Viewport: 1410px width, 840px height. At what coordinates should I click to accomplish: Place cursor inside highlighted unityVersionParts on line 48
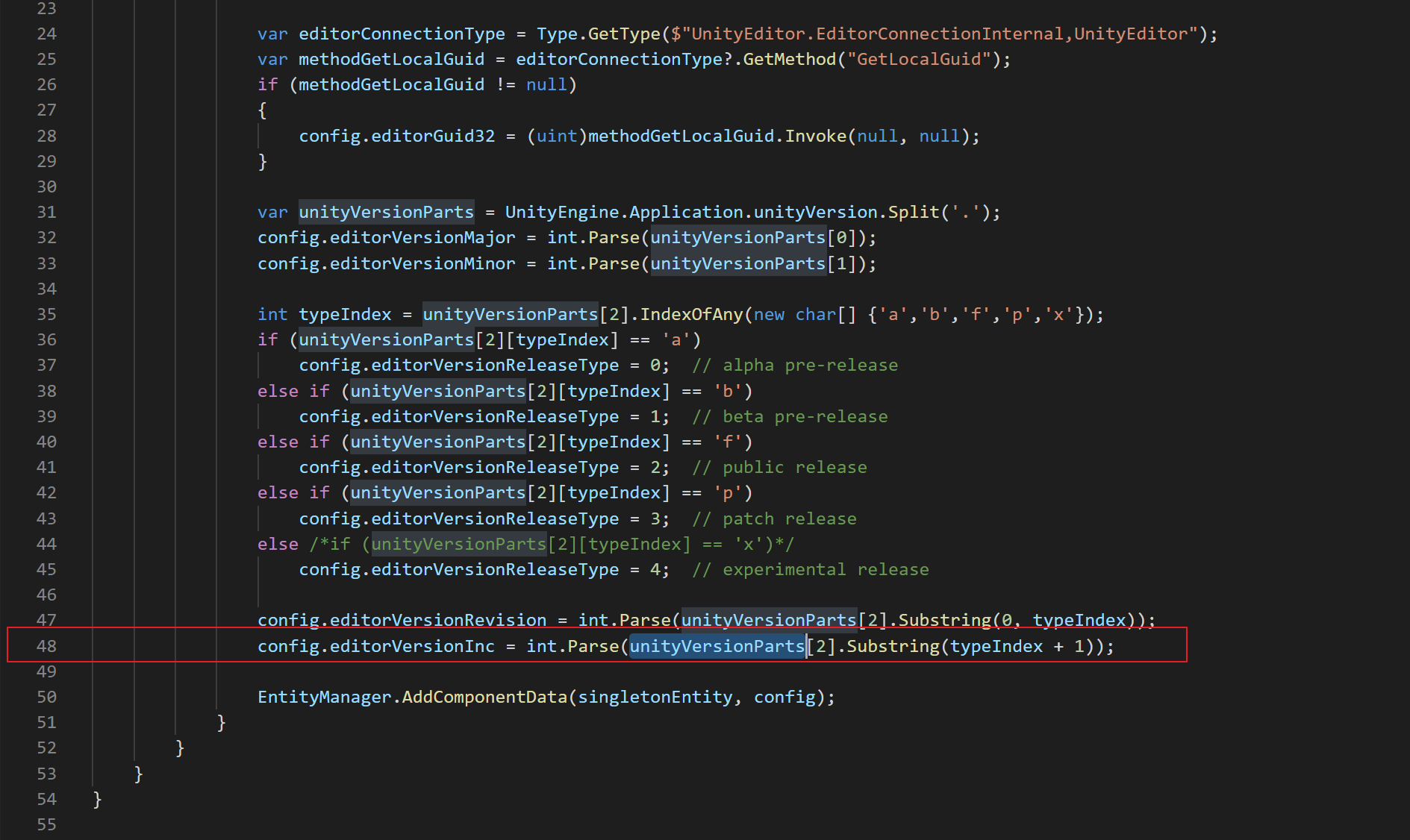coord(715,646)
